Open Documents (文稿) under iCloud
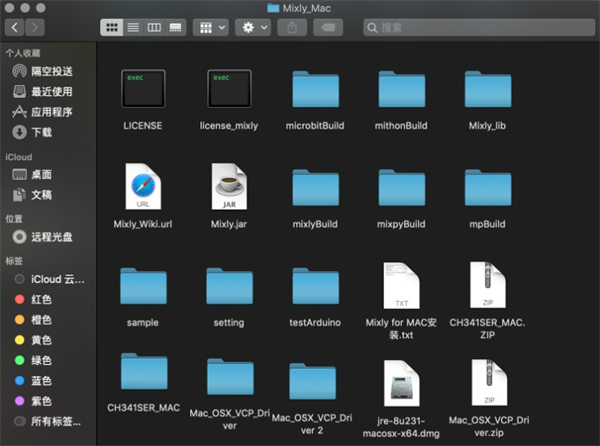 (x=33, y=195)
